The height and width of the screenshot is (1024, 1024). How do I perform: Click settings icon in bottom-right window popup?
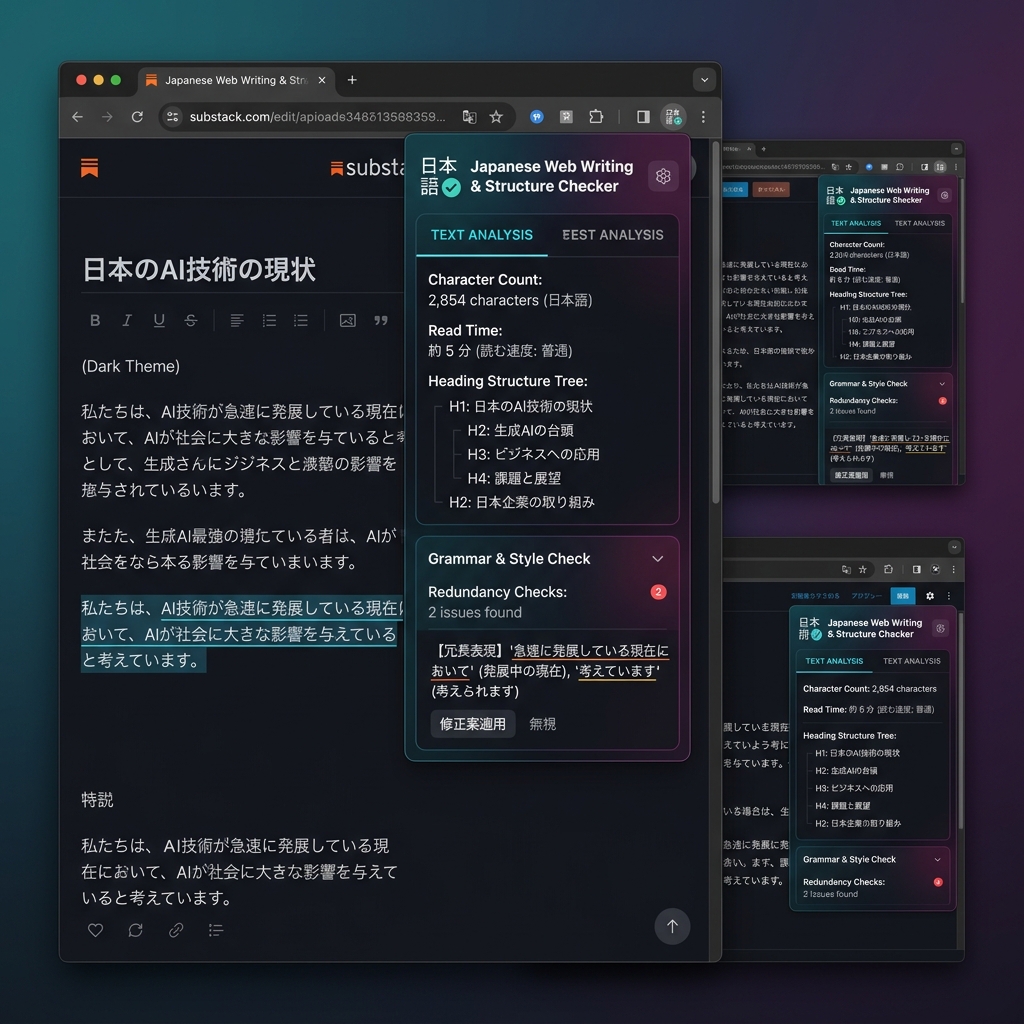(x=940, y=628)
